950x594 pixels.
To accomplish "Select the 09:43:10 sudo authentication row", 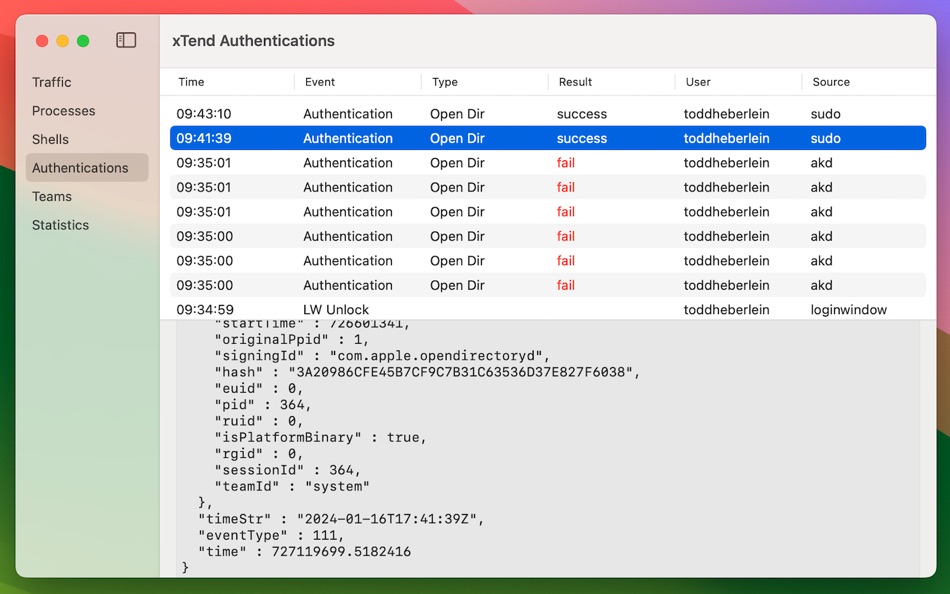I will [450, 113].
